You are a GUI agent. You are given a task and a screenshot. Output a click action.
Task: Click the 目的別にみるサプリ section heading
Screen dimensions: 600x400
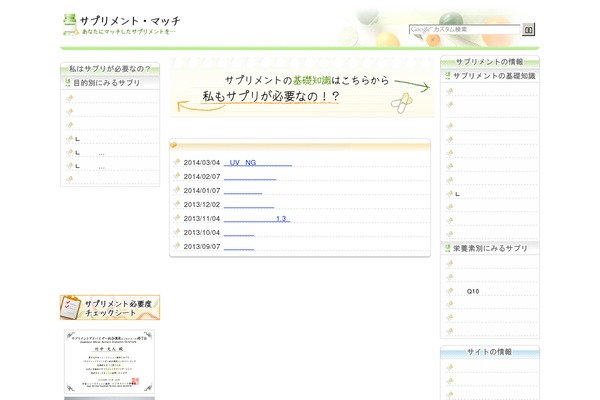106,83
